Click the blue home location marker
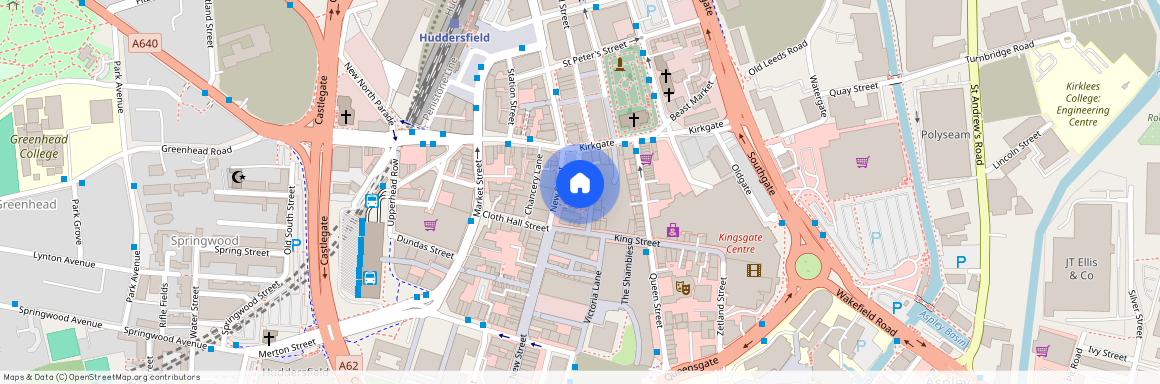1160x384 pixels. [x=580, y=183]
